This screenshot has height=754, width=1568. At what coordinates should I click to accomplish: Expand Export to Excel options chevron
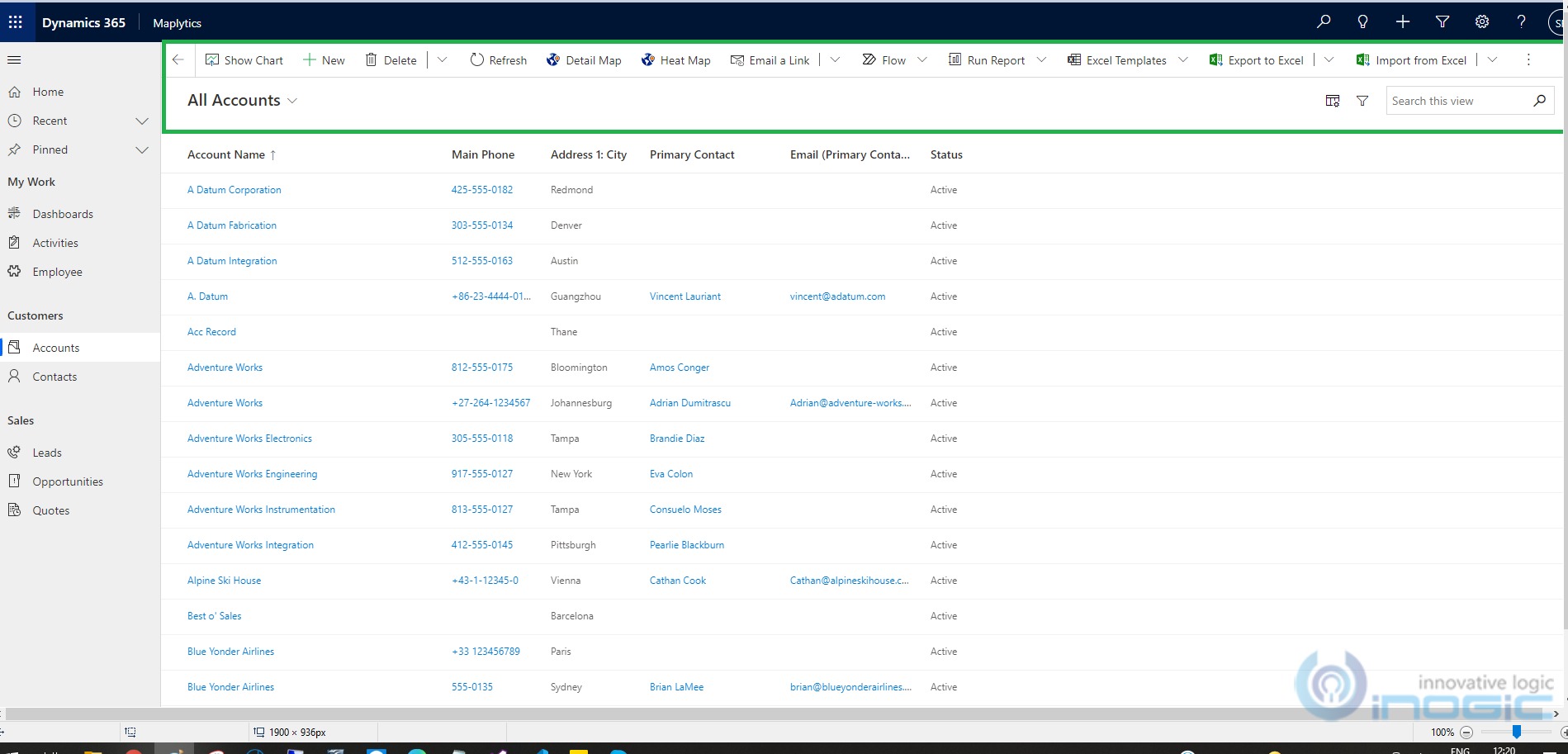1329,59
